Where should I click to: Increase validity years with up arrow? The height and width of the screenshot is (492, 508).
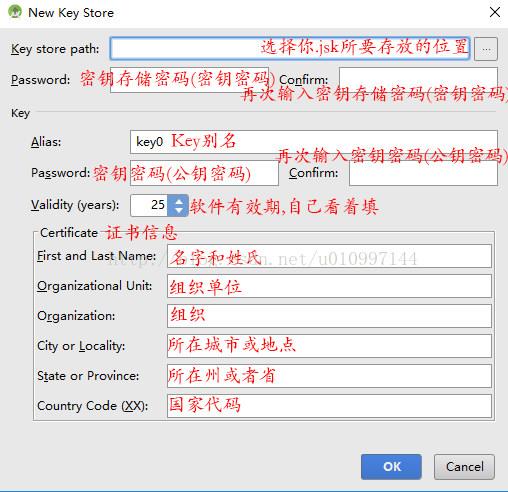179,201
